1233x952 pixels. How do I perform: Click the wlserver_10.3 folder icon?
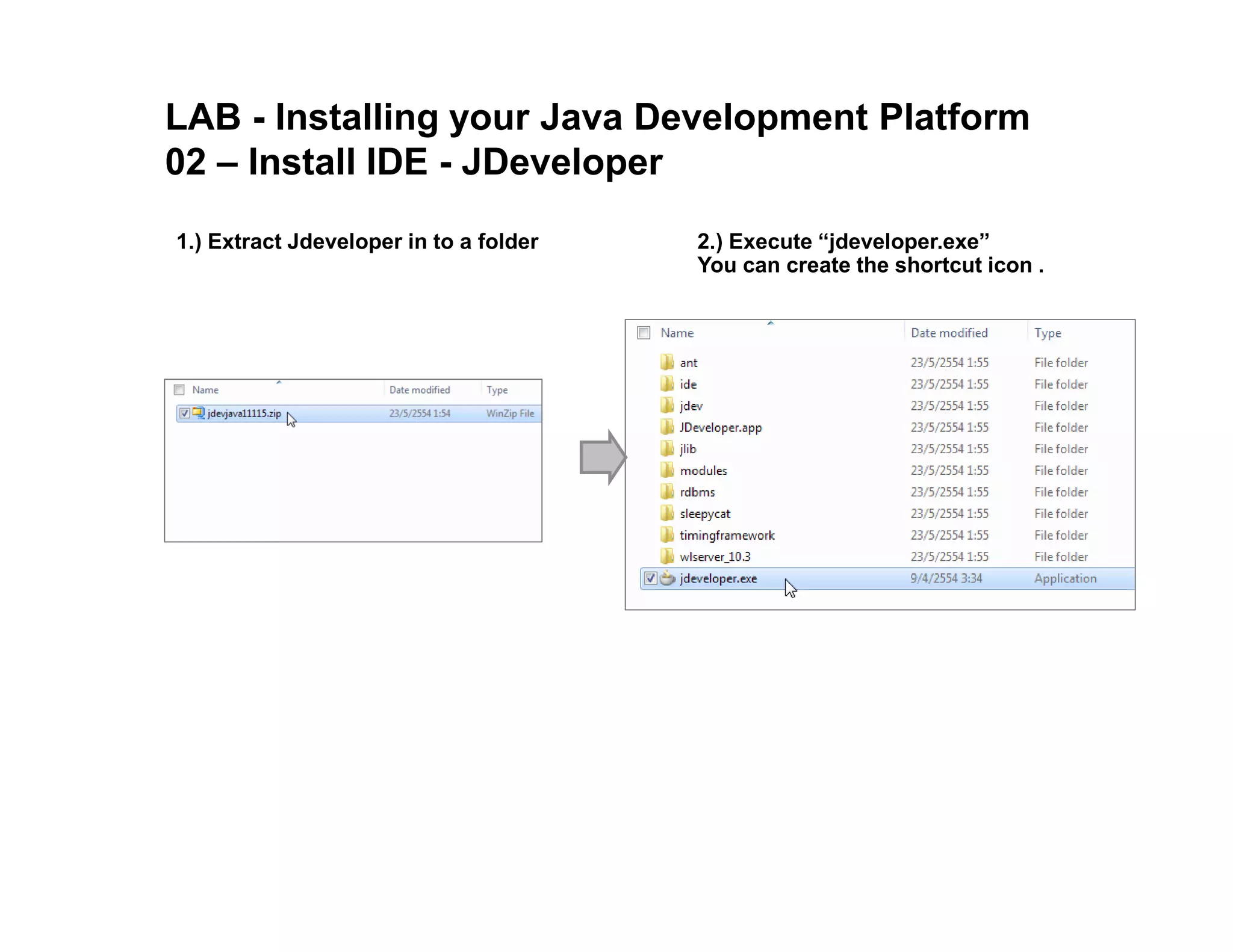(667, 557)
